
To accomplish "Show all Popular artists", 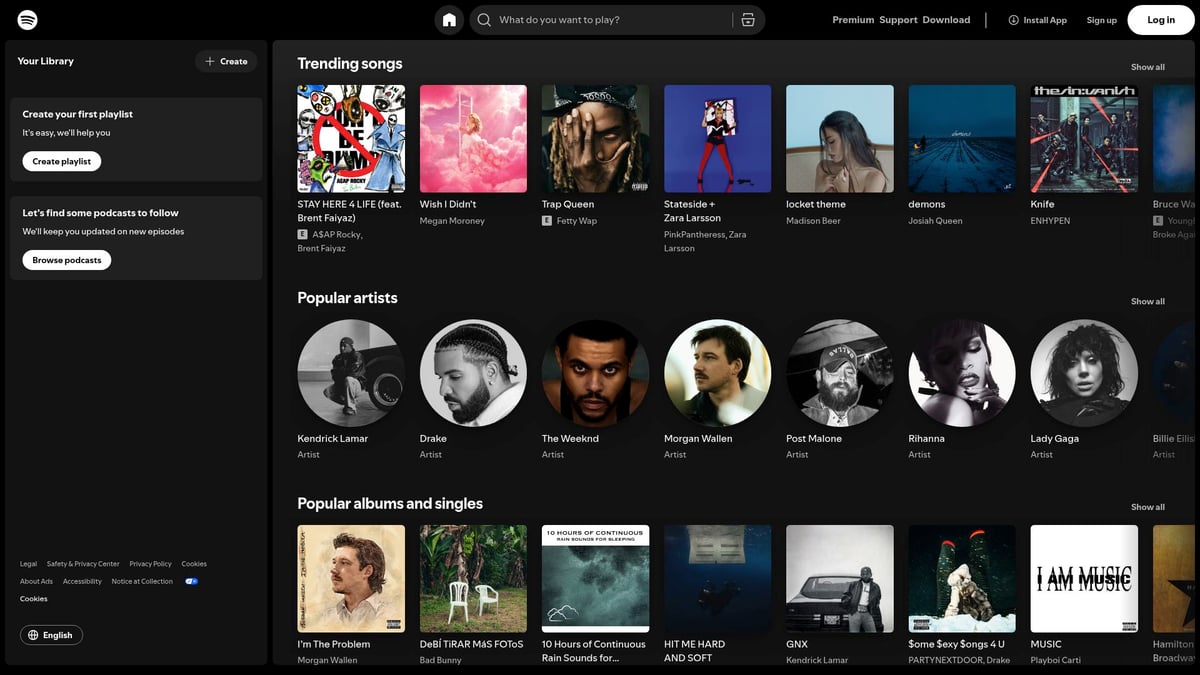I will tap(1146, 300).
